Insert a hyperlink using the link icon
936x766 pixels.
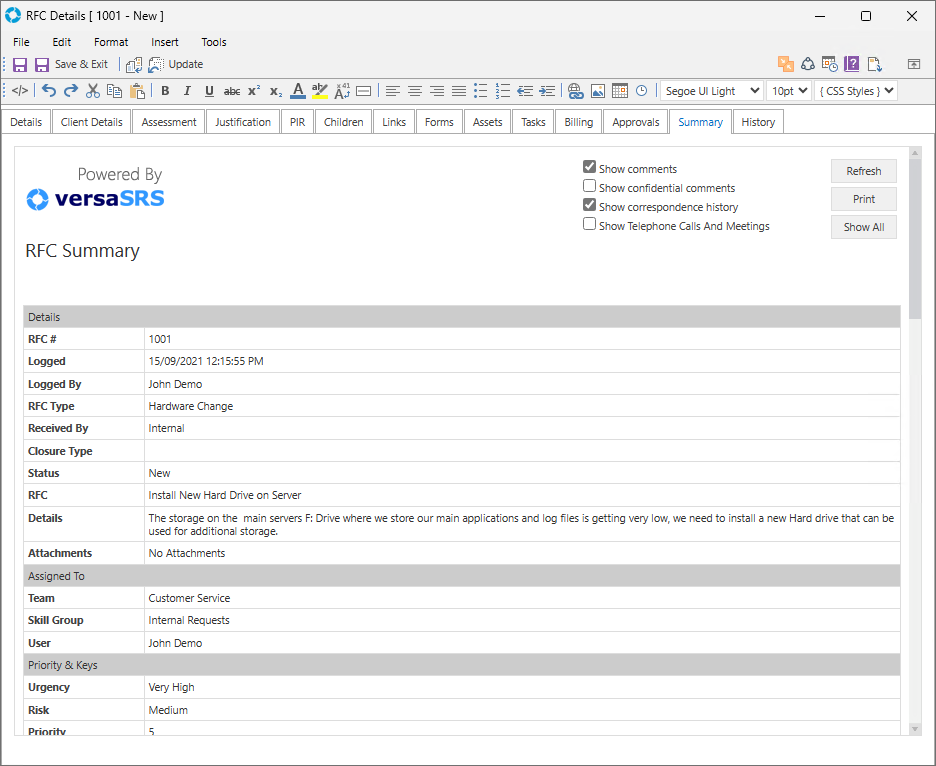[x=575, y=91]
